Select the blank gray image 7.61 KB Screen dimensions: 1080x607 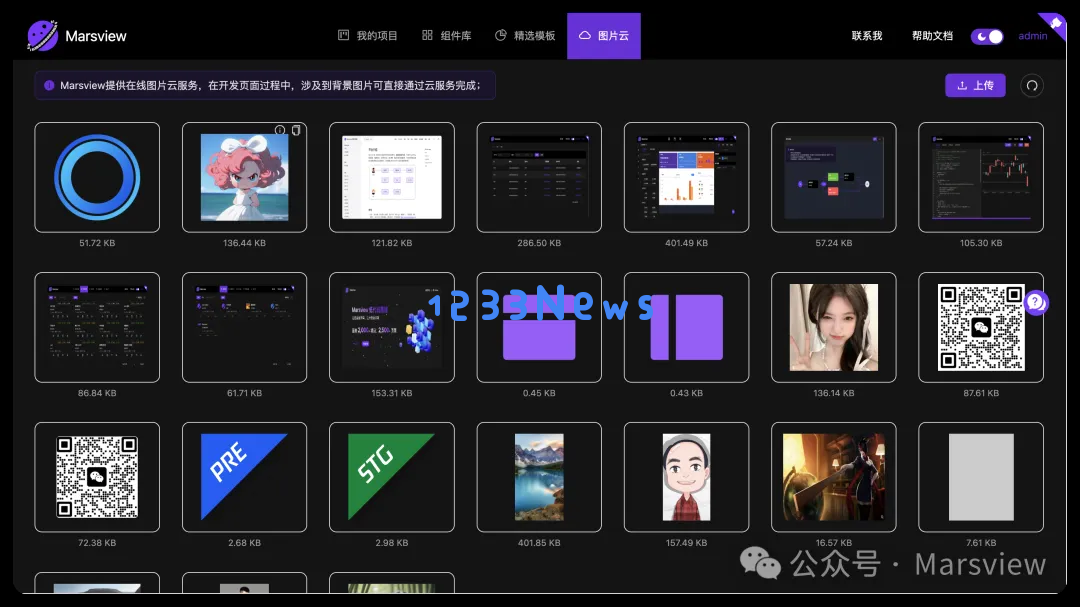pos(981,477)
